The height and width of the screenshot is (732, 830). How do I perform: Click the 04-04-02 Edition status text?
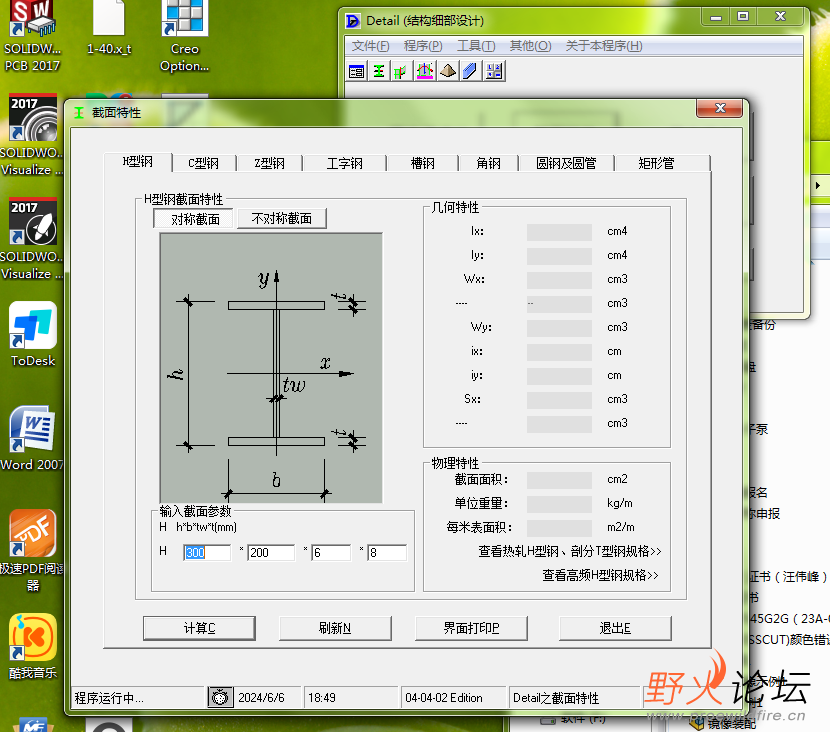click(444, 698)
